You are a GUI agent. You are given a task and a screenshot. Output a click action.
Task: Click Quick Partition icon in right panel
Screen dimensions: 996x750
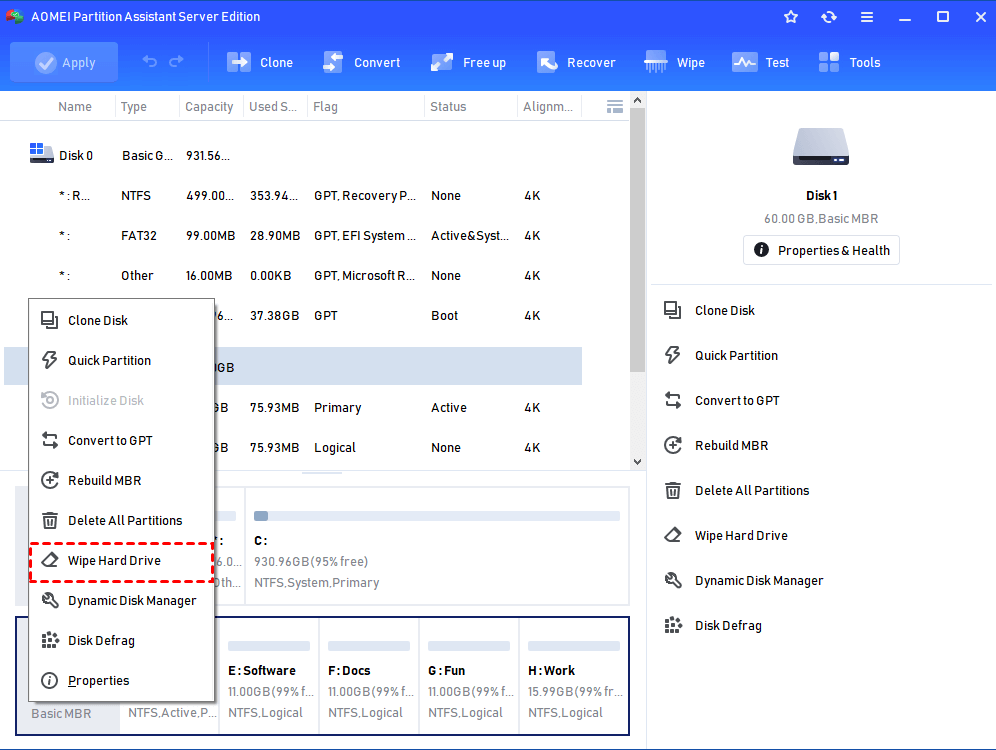tap(673, 355)
